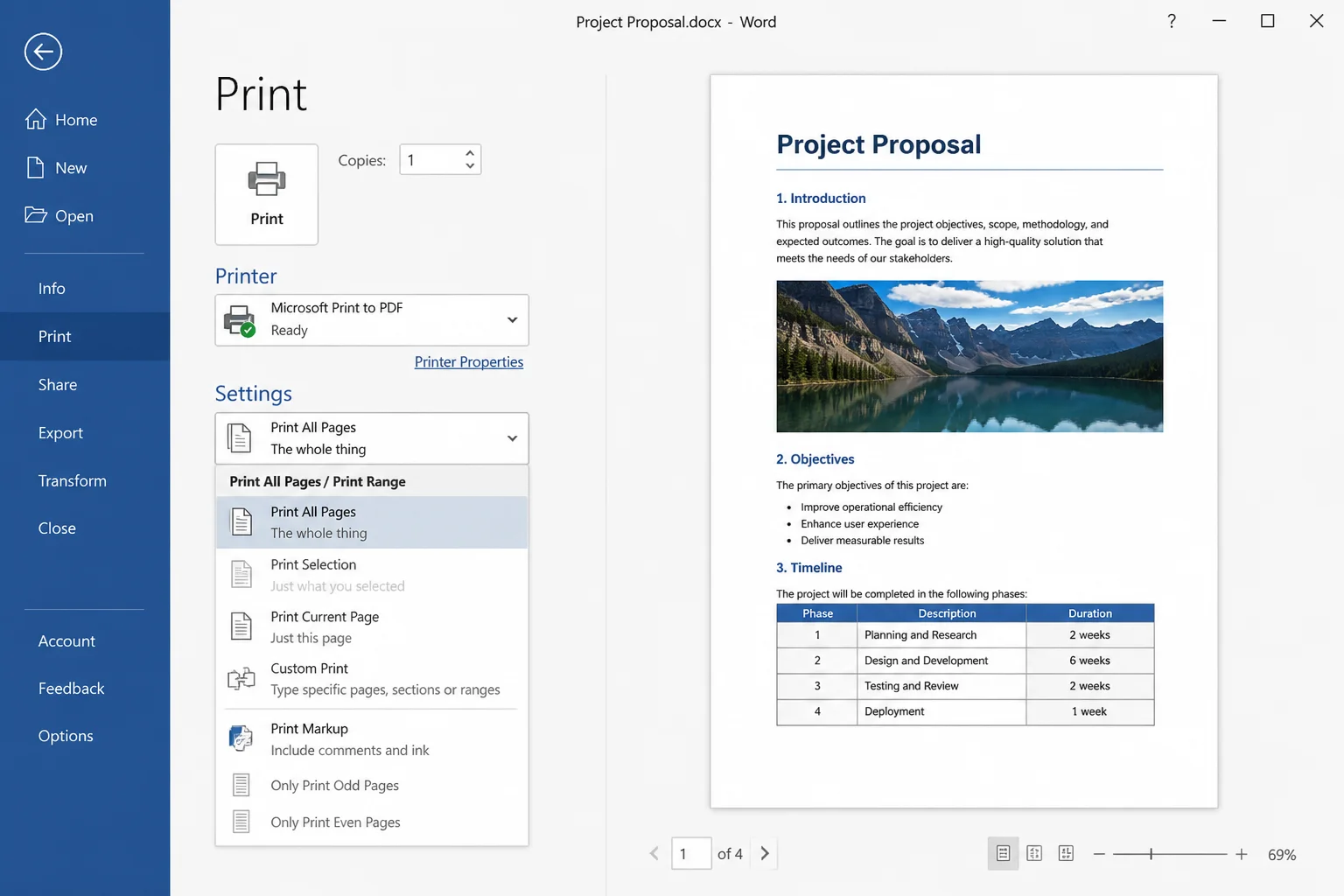Image resolution: width=1344 pixels, height=896 pixels.
Task: Open the printer selection dropdown
Action: tap(512, 320)
